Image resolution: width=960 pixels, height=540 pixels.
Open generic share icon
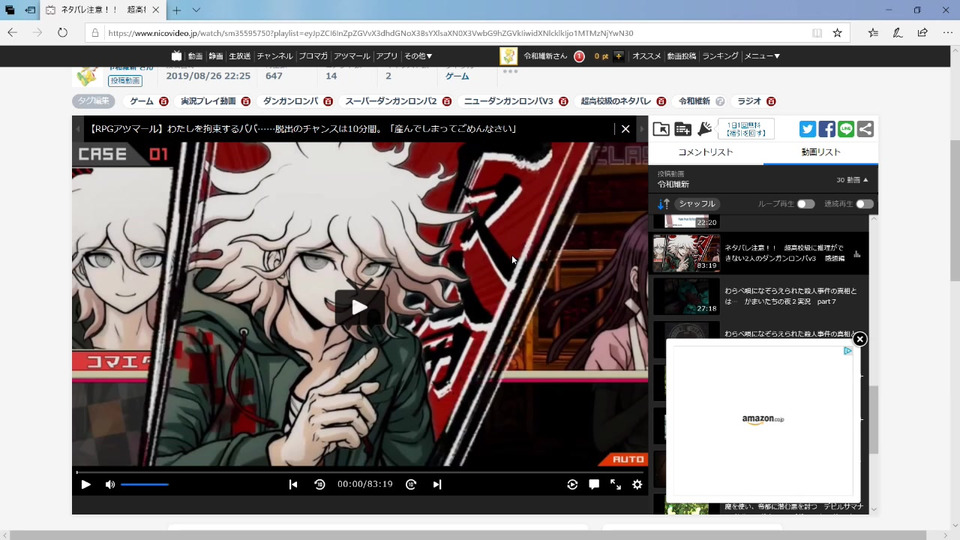(x=865, y=129)
